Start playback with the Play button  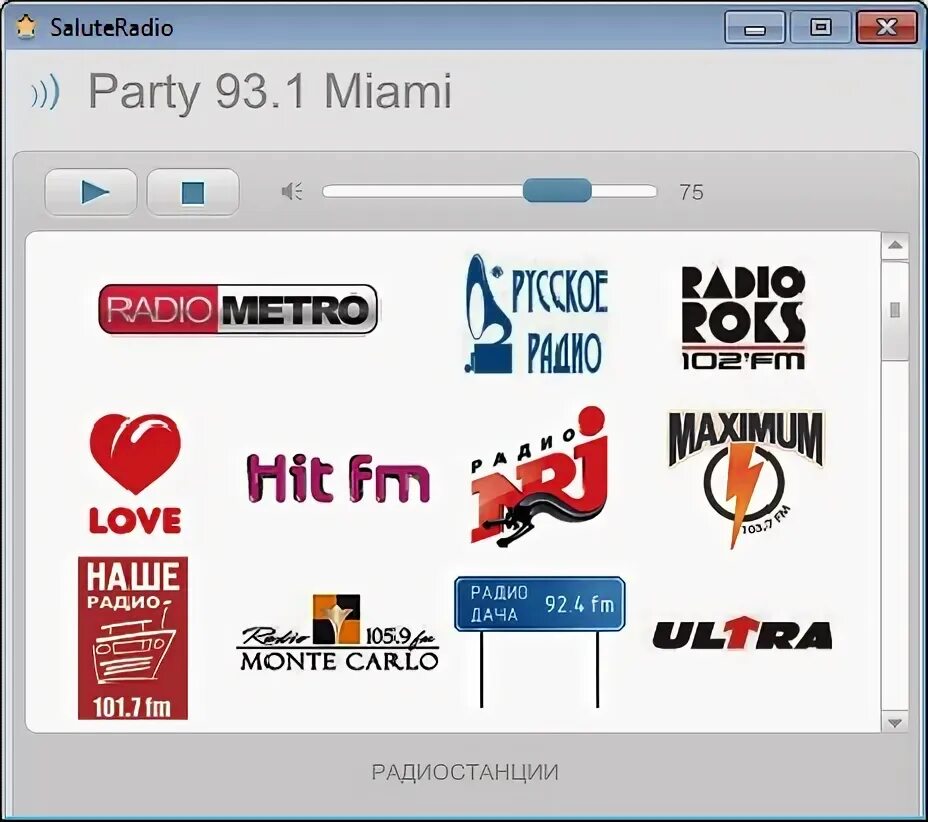point(91,192)
